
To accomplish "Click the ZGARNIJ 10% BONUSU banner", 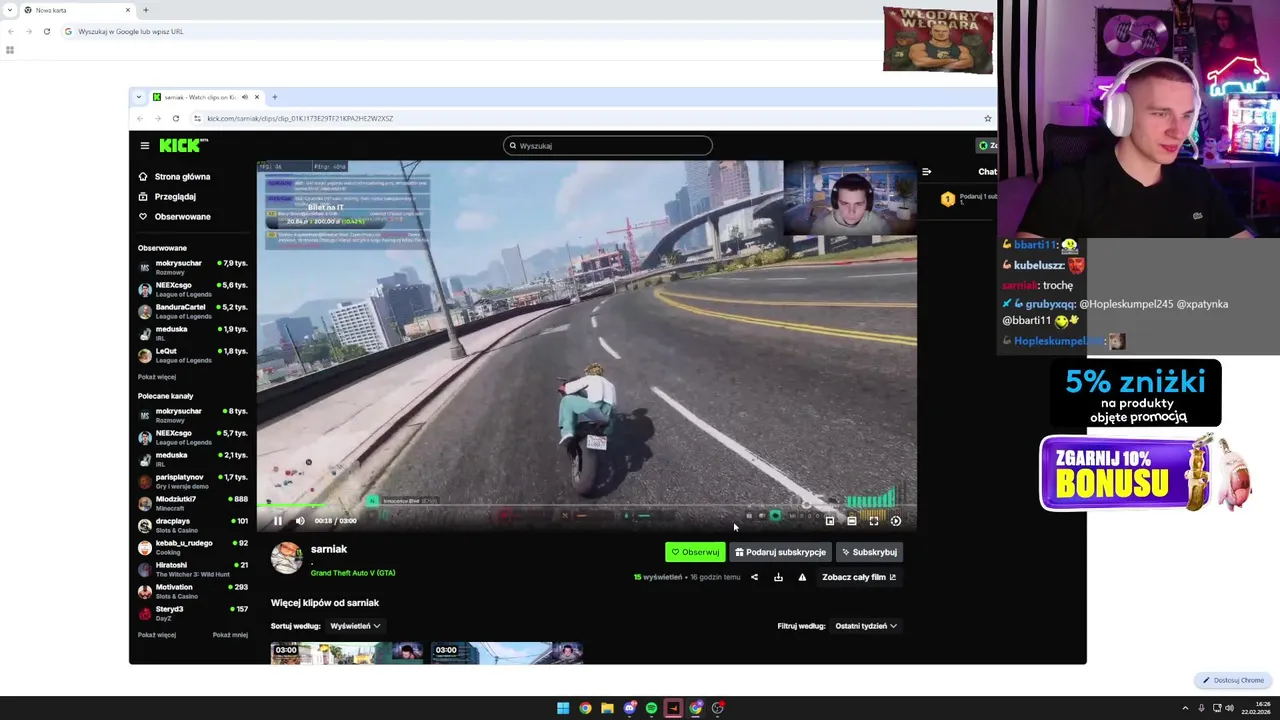I will tap(1125, 475).
